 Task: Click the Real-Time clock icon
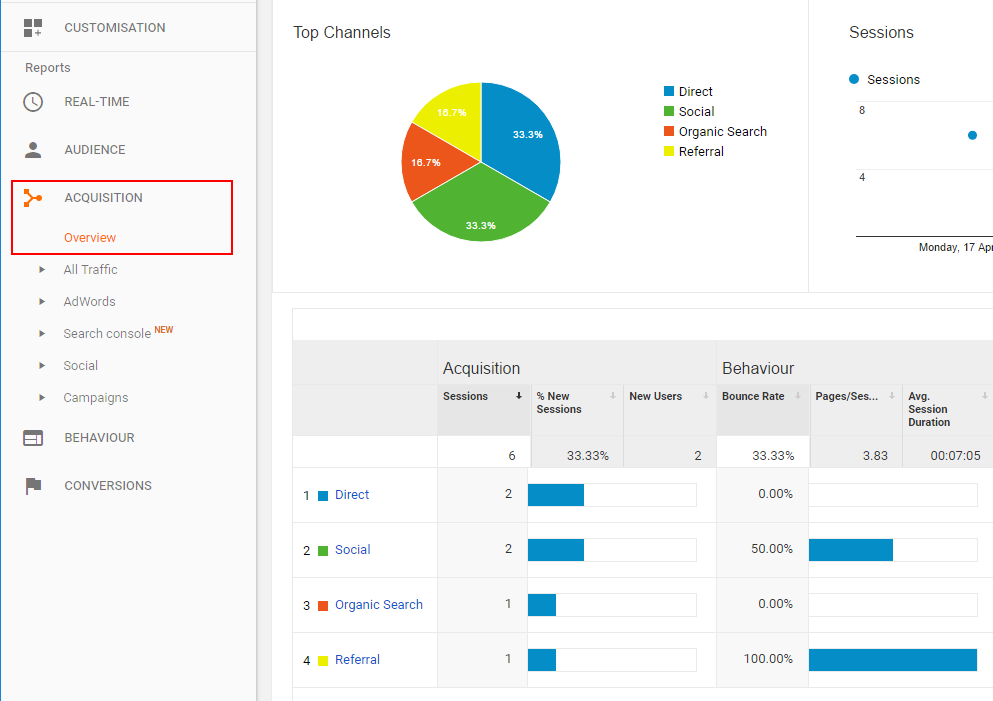(33, 102)
